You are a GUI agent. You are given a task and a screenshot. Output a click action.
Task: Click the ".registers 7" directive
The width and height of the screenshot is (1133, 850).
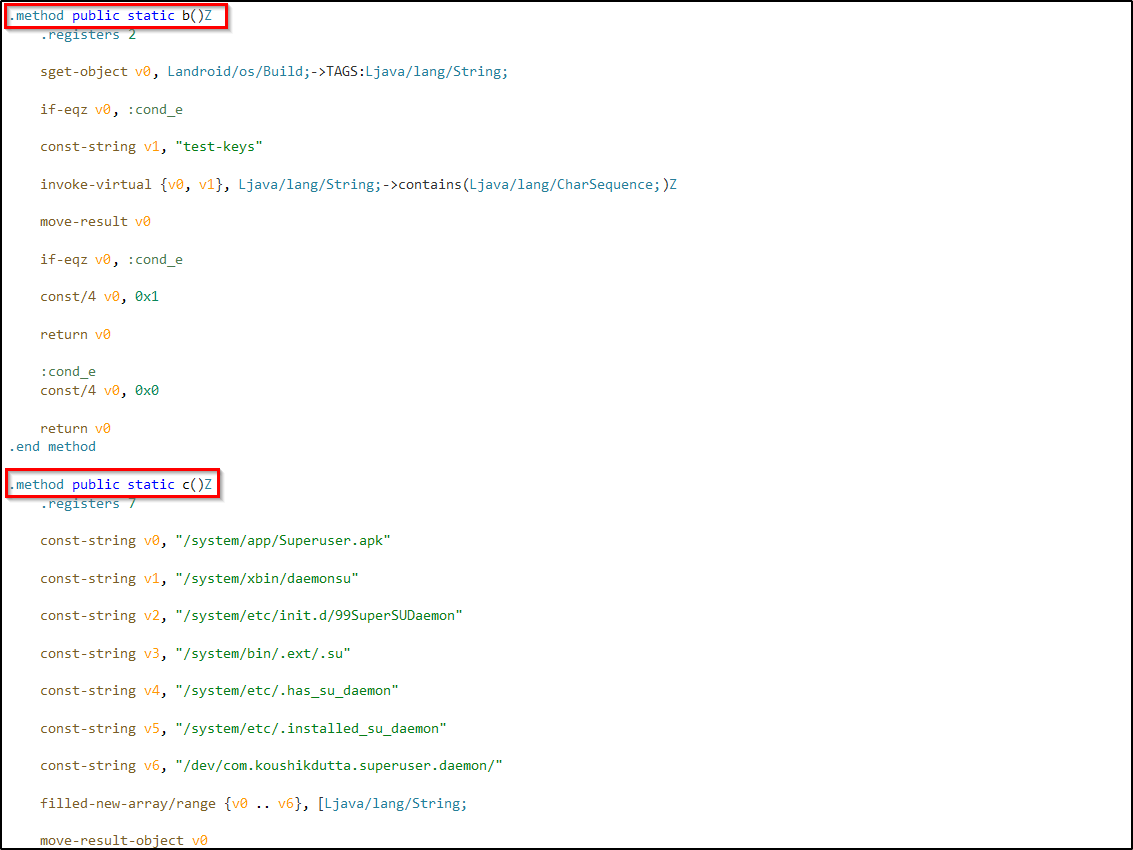pos(88,504)
